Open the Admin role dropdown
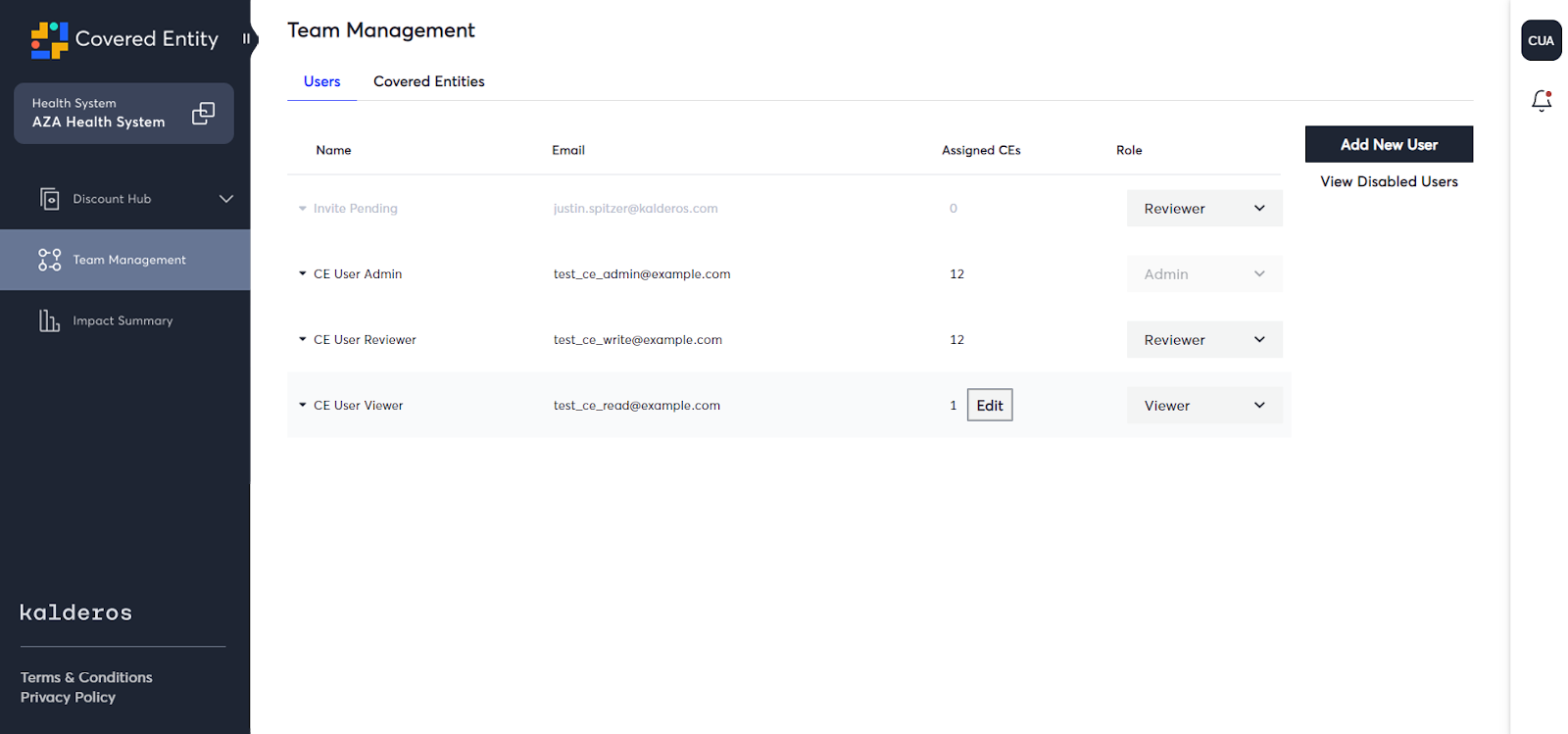The image size is (1568, 734). (1204, 274)
